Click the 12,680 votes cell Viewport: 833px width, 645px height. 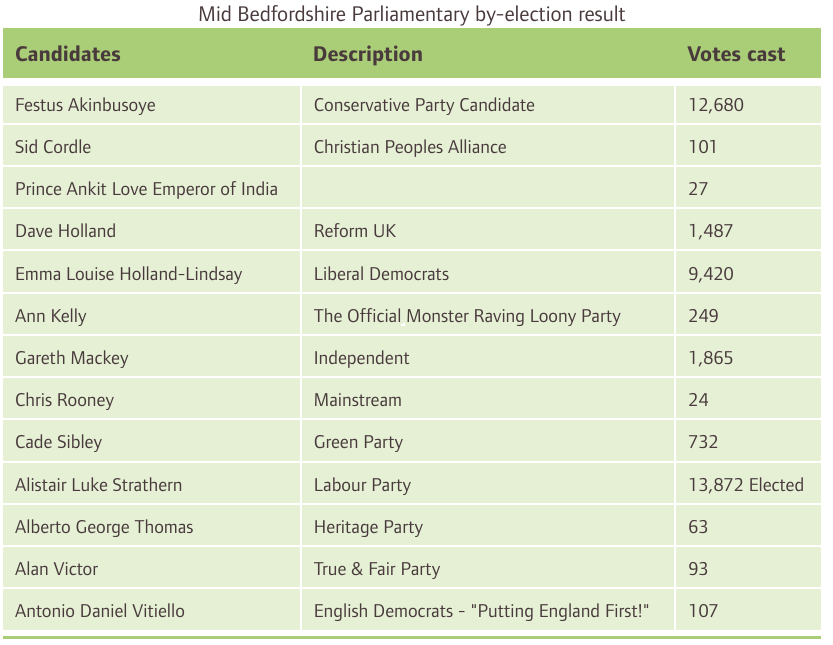pyautogui.click(x=748, y=105)
